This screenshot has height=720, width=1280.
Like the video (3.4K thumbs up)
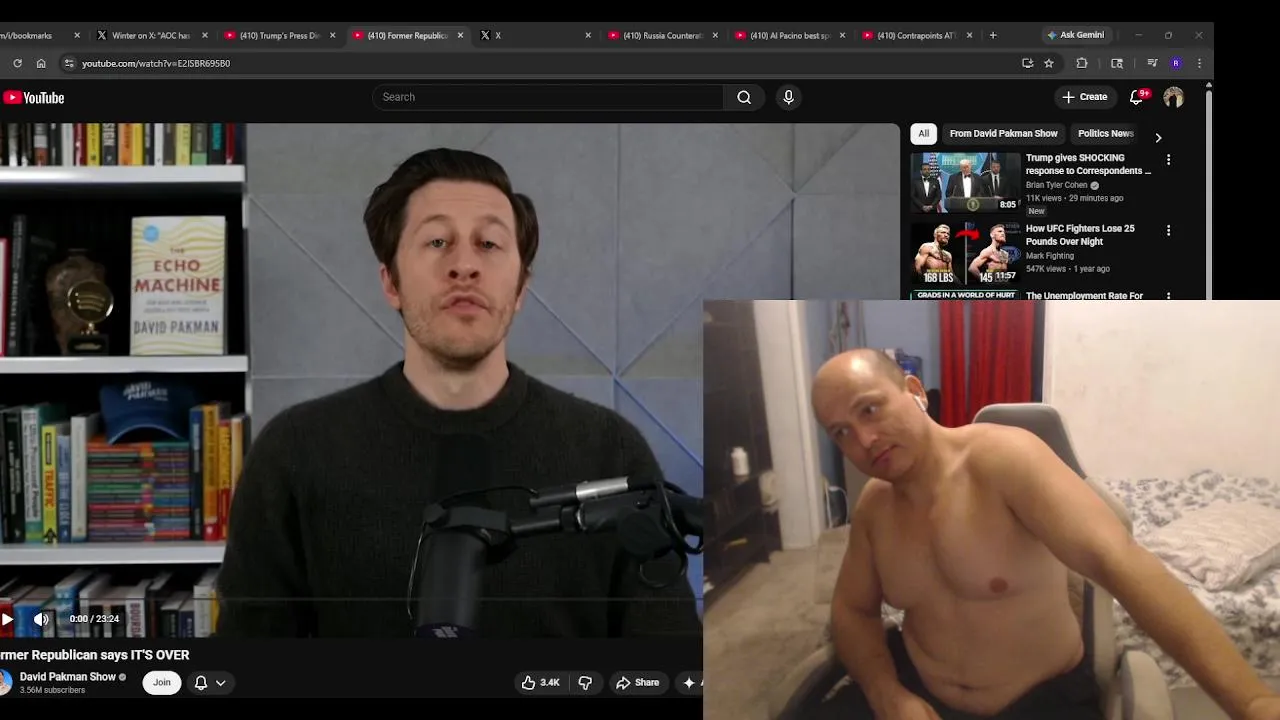click(x=540, y=683)
